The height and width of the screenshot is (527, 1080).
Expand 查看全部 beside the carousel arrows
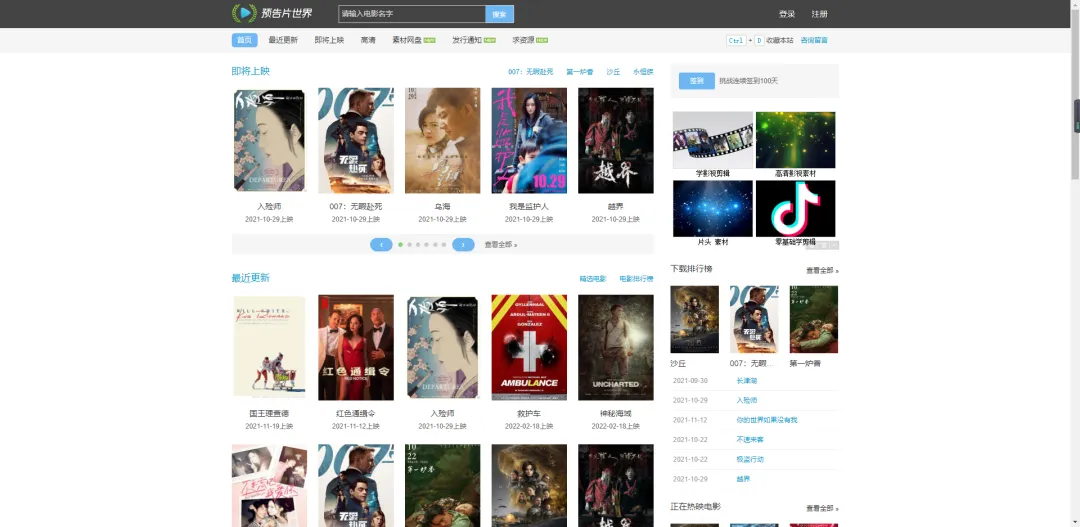tap(501, 244)
